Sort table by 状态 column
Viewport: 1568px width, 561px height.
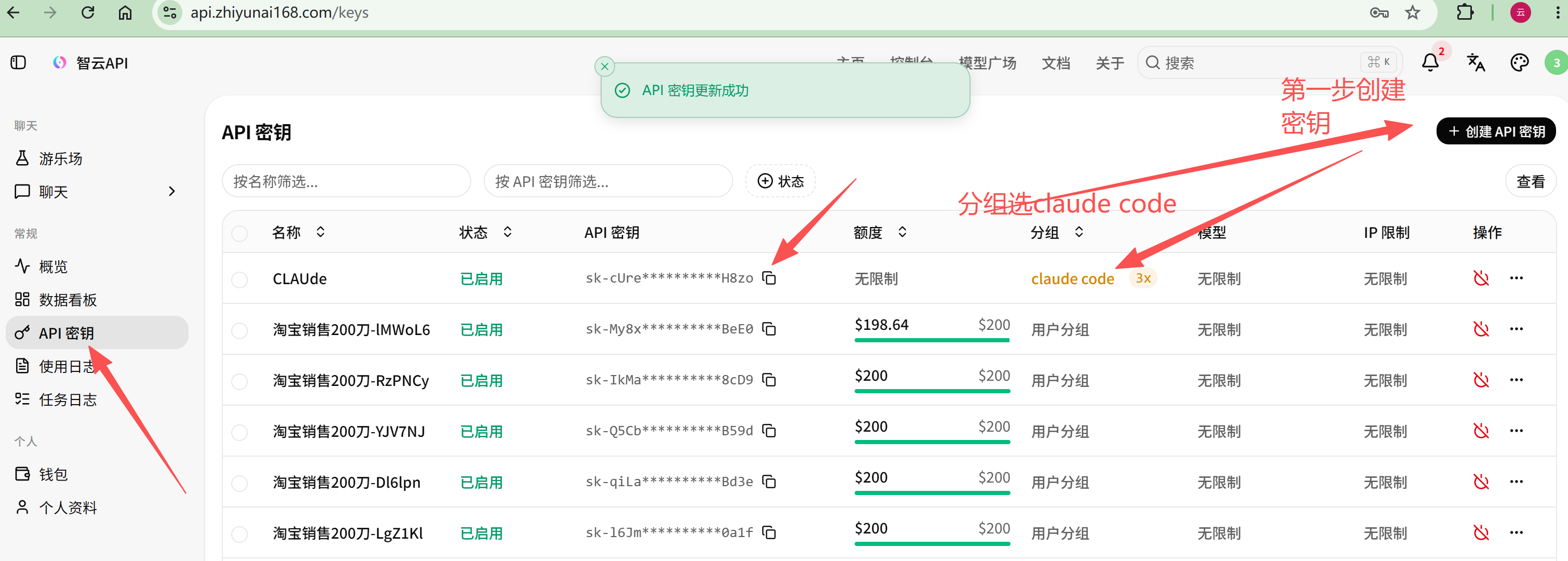(x=486, y=232)
